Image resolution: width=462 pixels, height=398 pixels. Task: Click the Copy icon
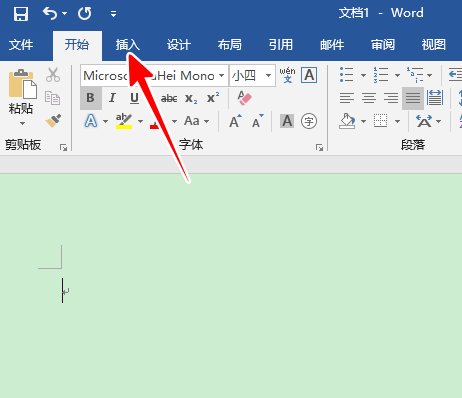coord(53,98)
